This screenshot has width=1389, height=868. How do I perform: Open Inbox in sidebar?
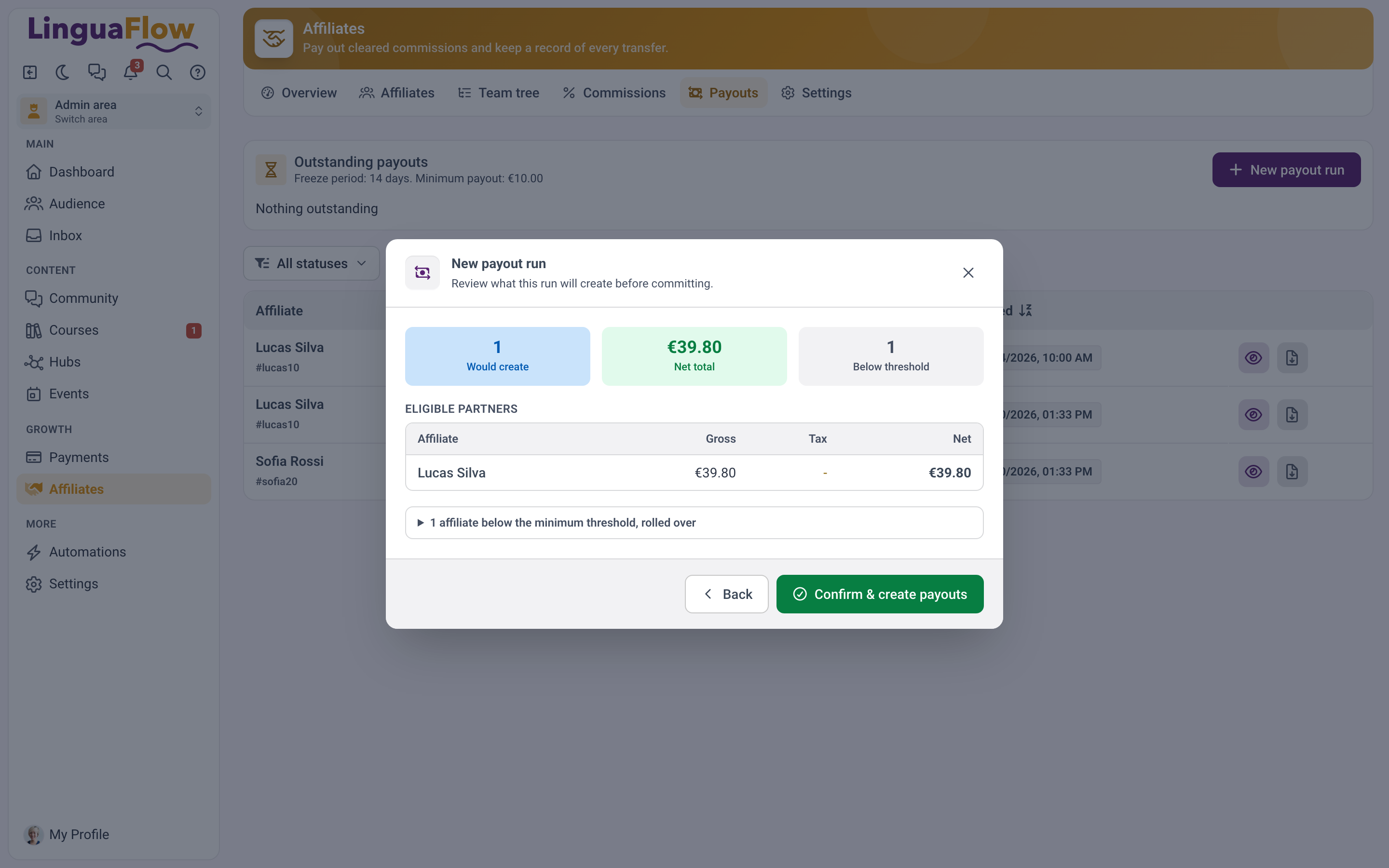click(x=114, y=235)
